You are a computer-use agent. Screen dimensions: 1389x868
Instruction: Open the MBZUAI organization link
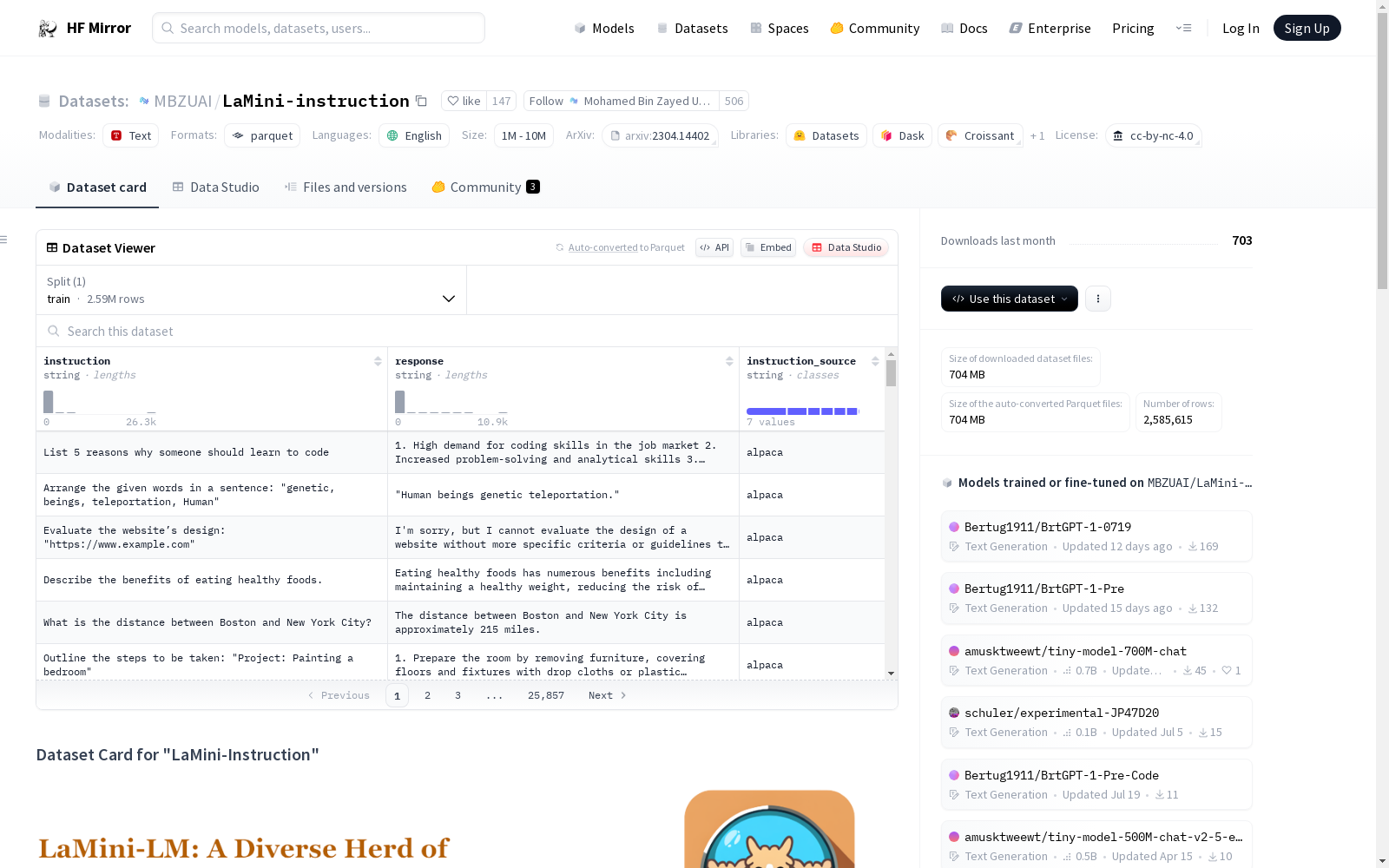pos(182,101)
